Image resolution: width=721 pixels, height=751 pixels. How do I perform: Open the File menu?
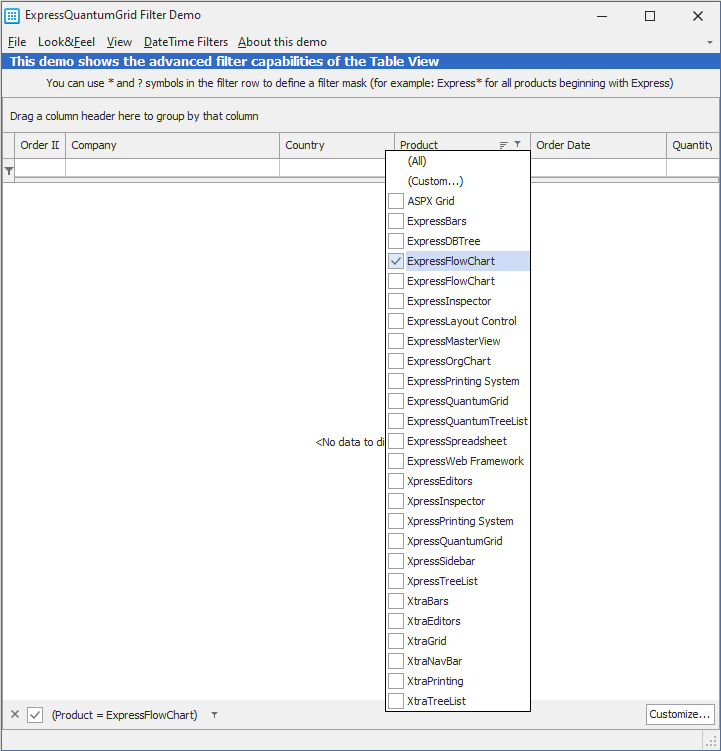pyautogui.click(x=17, y=42)
